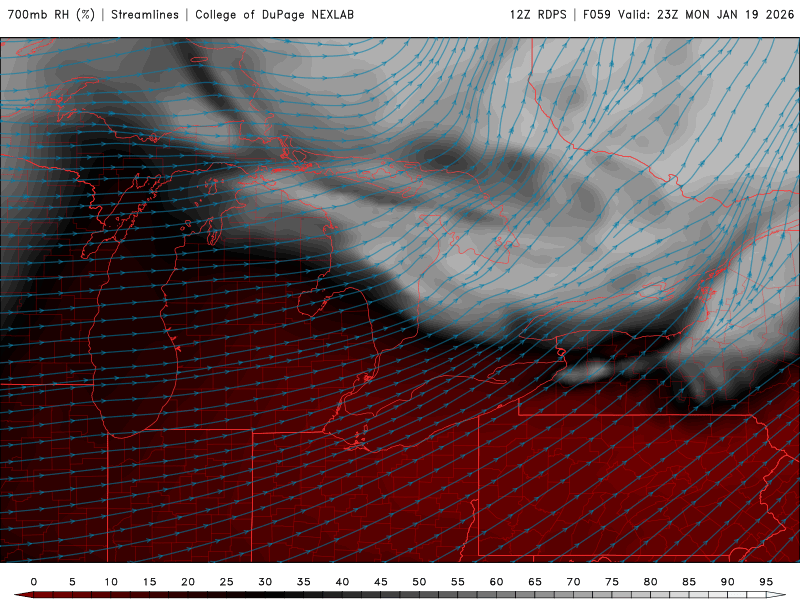
Task: Click the colorbar label '75'
Action: [x=612, y=582]
